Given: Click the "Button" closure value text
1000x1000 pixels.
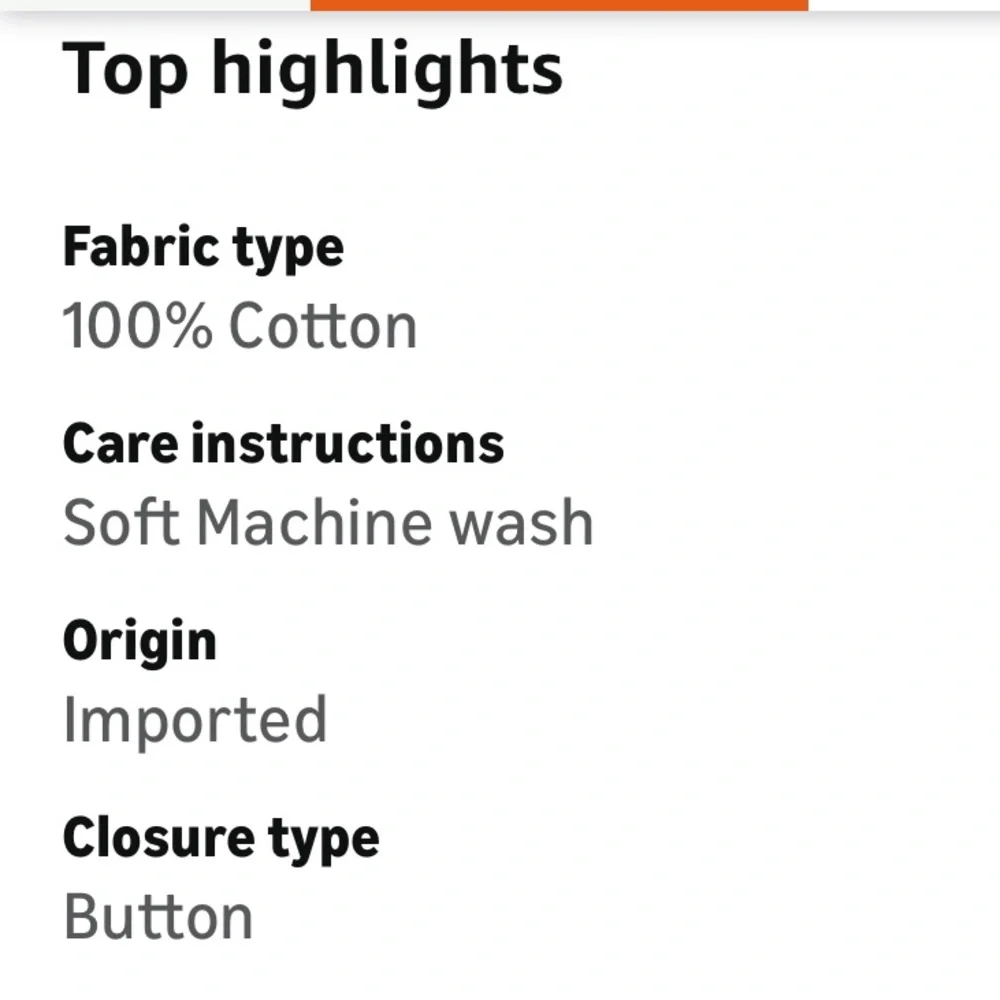Looking at the screenshot, I should [158, 917].
